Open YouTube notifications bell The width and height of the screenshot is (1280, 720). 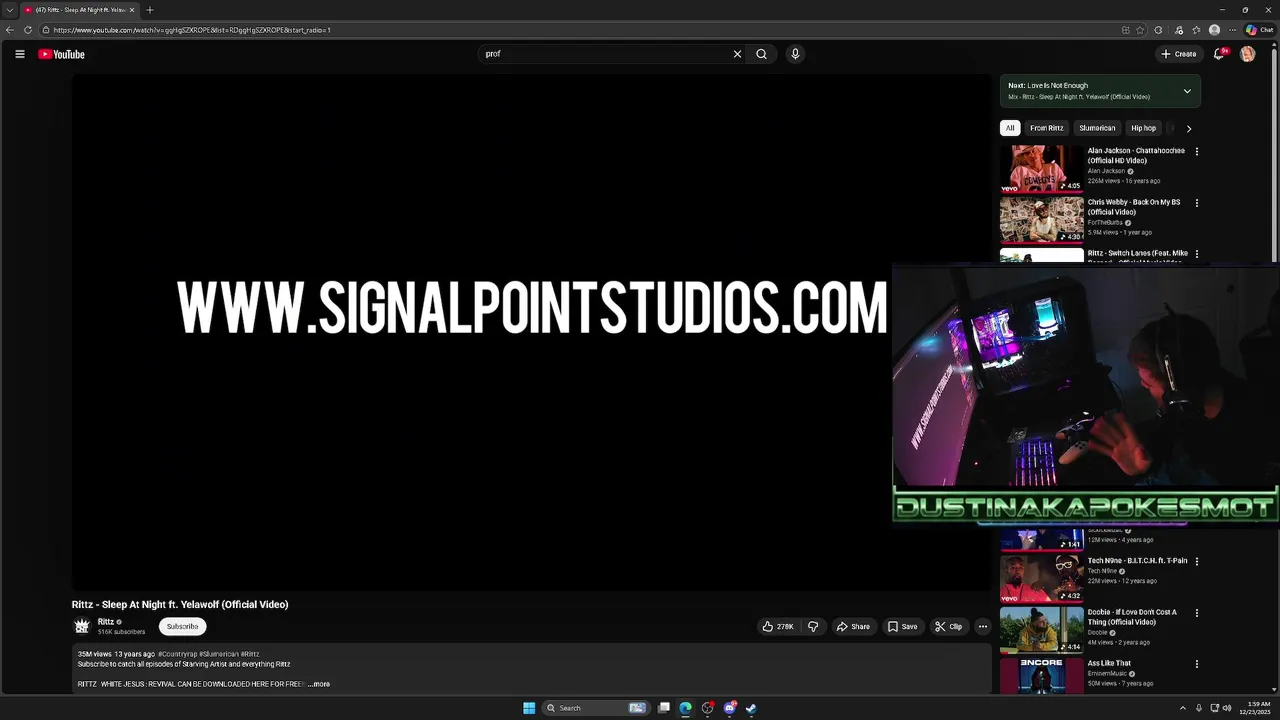1218,54
